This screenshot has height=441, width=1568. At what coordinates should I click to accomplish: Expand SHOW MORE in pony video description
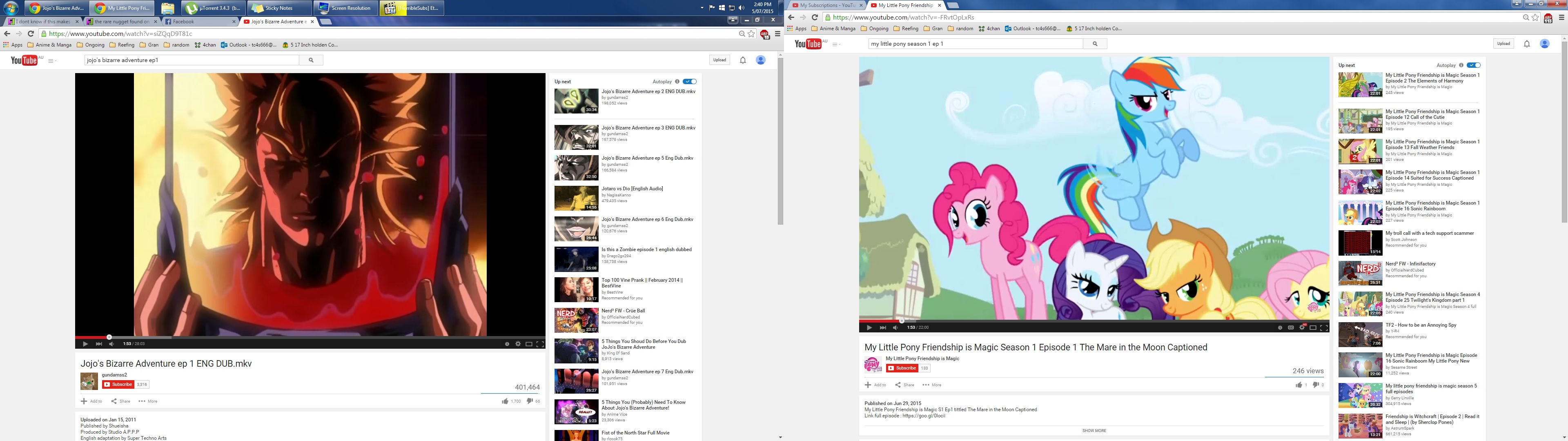click(1094, 431)
